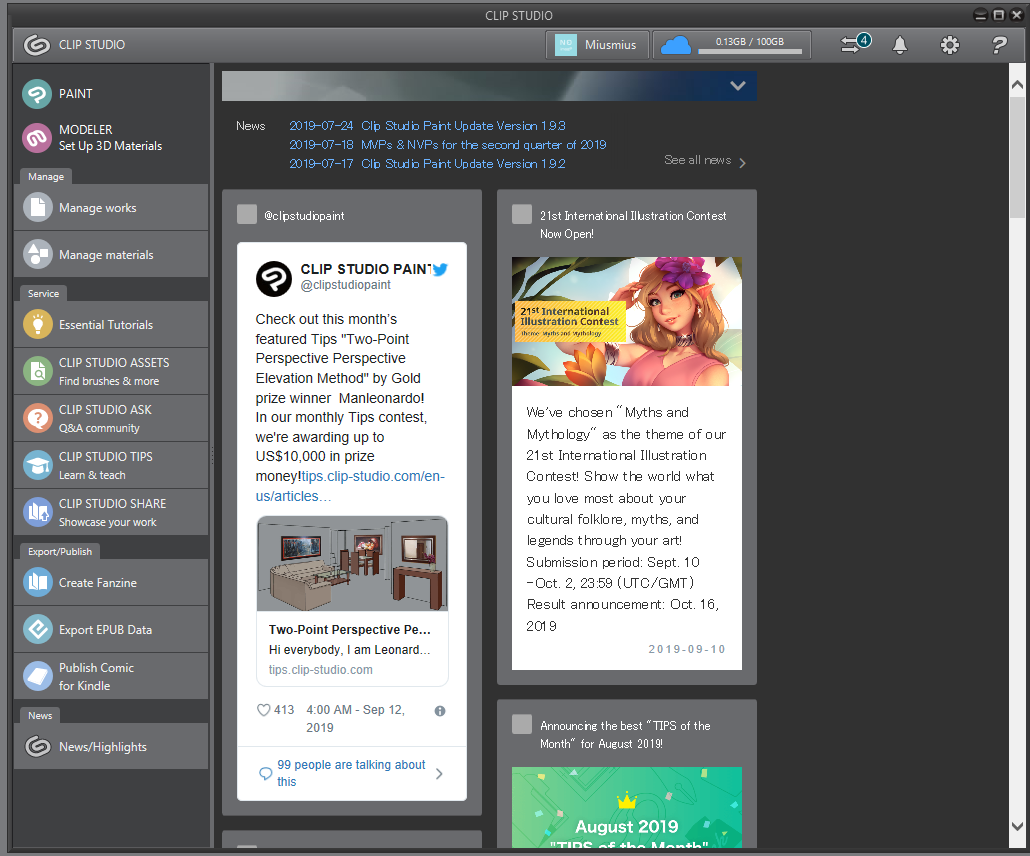The width and height of the screenshot is (1030, 856).
Task: Click cloud storage usage bar 0.13GB / 100GB
Action: tap(750, 45)
